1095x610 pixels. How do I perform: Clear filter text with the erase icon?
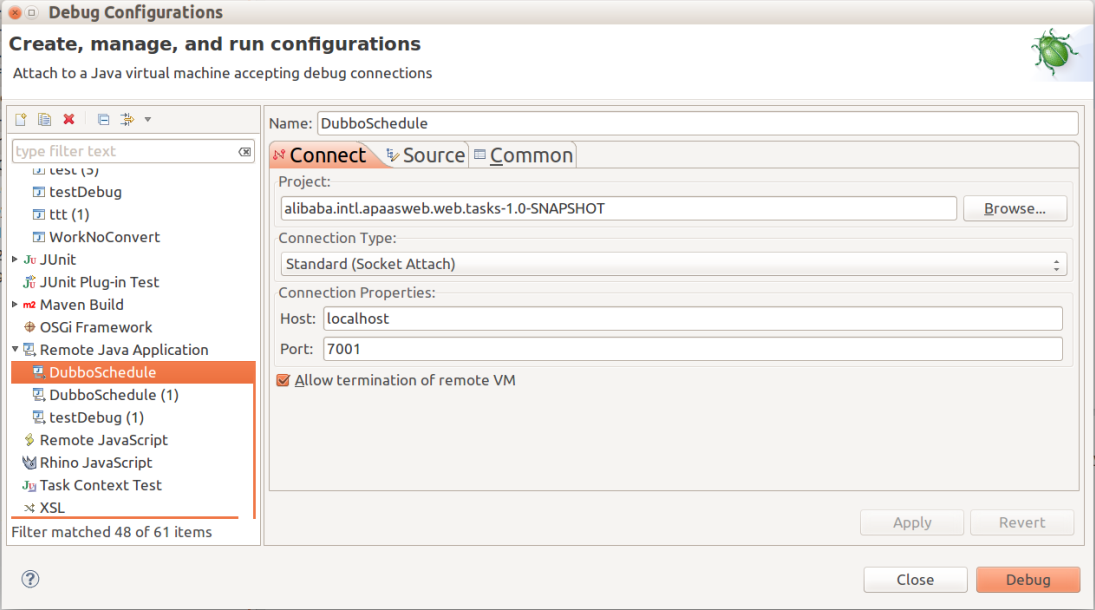click(245, 152)
